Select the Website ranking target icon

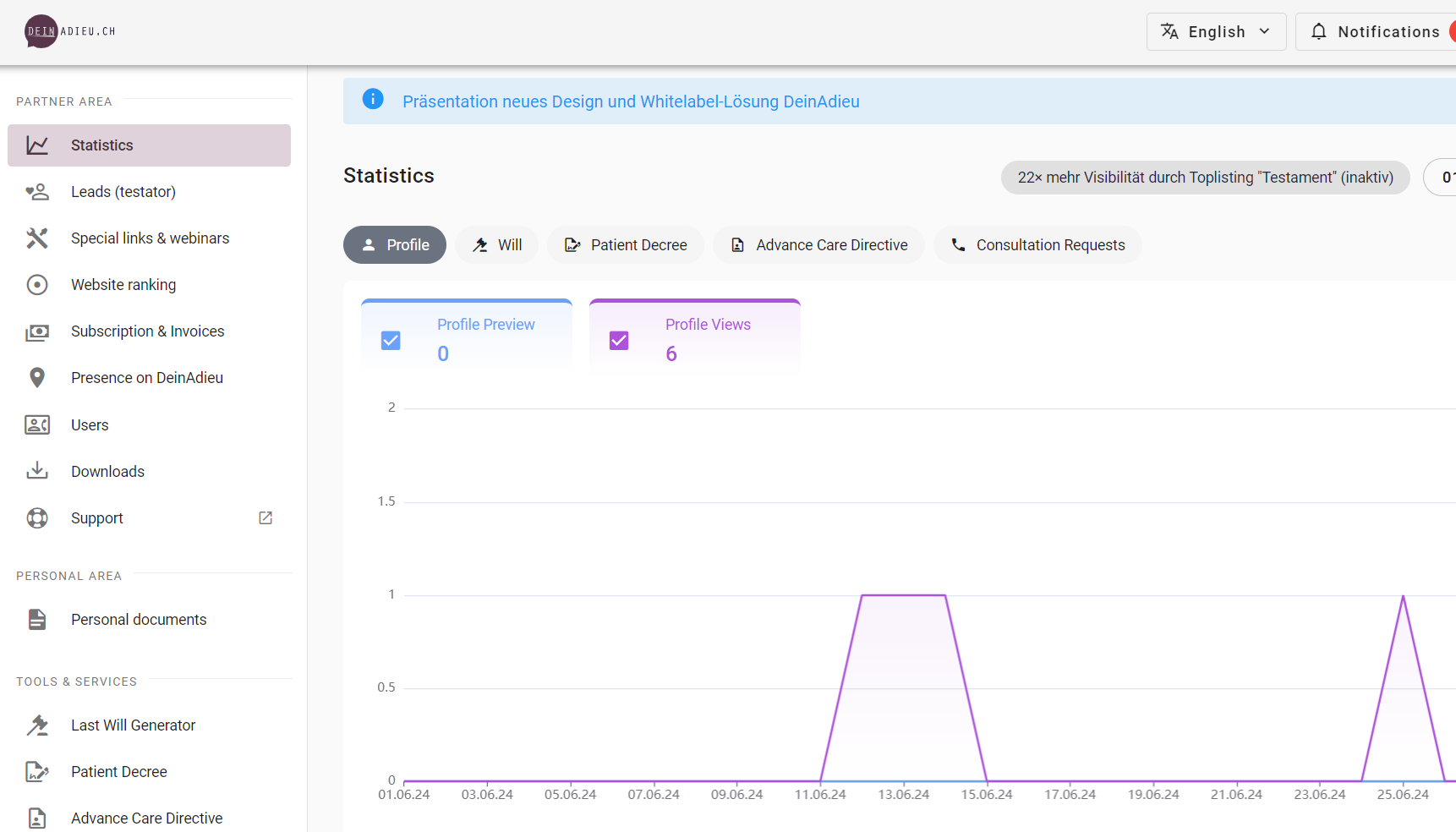[37, 285]
